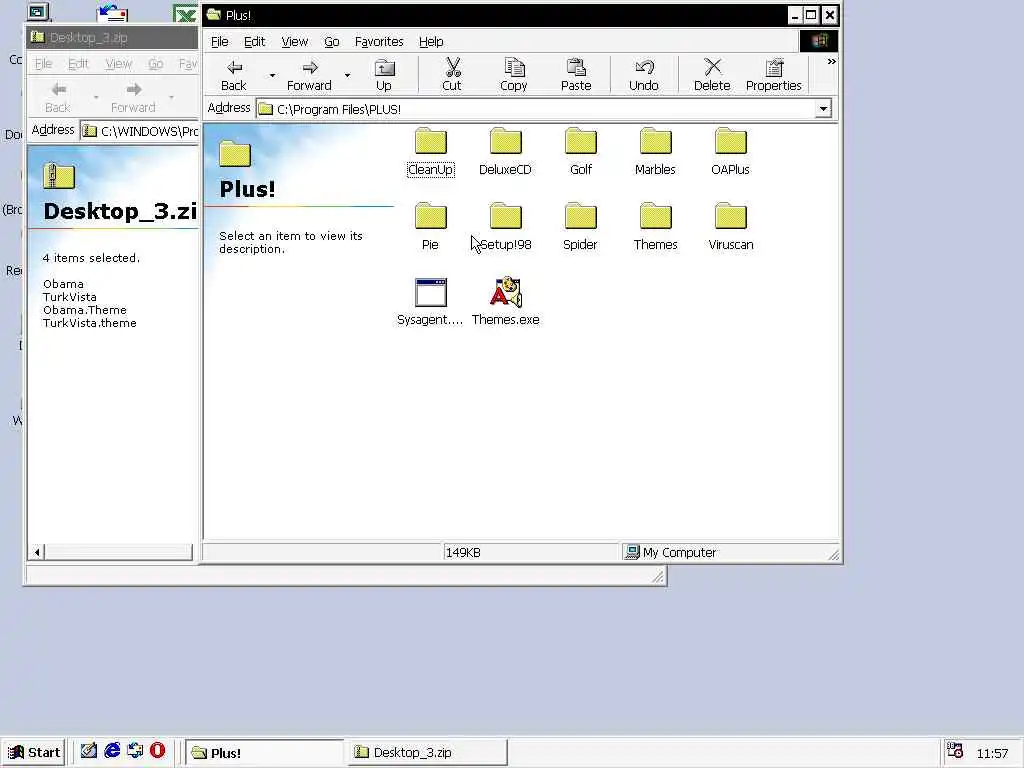Screen dimensions: 1024x768
Task: Click scroll-left arrow in Desktop_3.zip window
Action: (37, 552)
